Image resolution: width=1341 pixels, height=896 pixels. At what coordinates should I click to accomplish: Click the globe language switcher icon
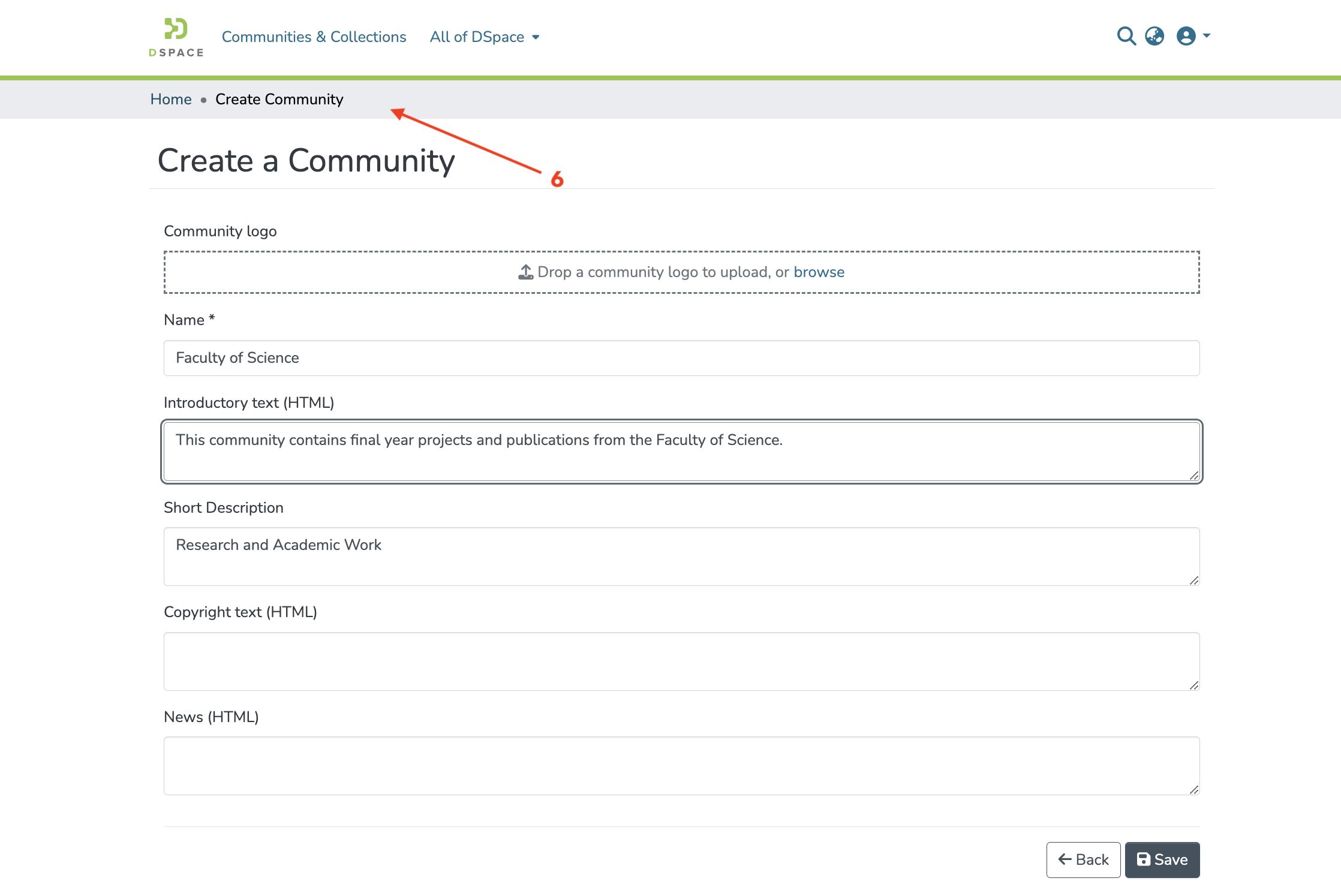point(1154,37)
